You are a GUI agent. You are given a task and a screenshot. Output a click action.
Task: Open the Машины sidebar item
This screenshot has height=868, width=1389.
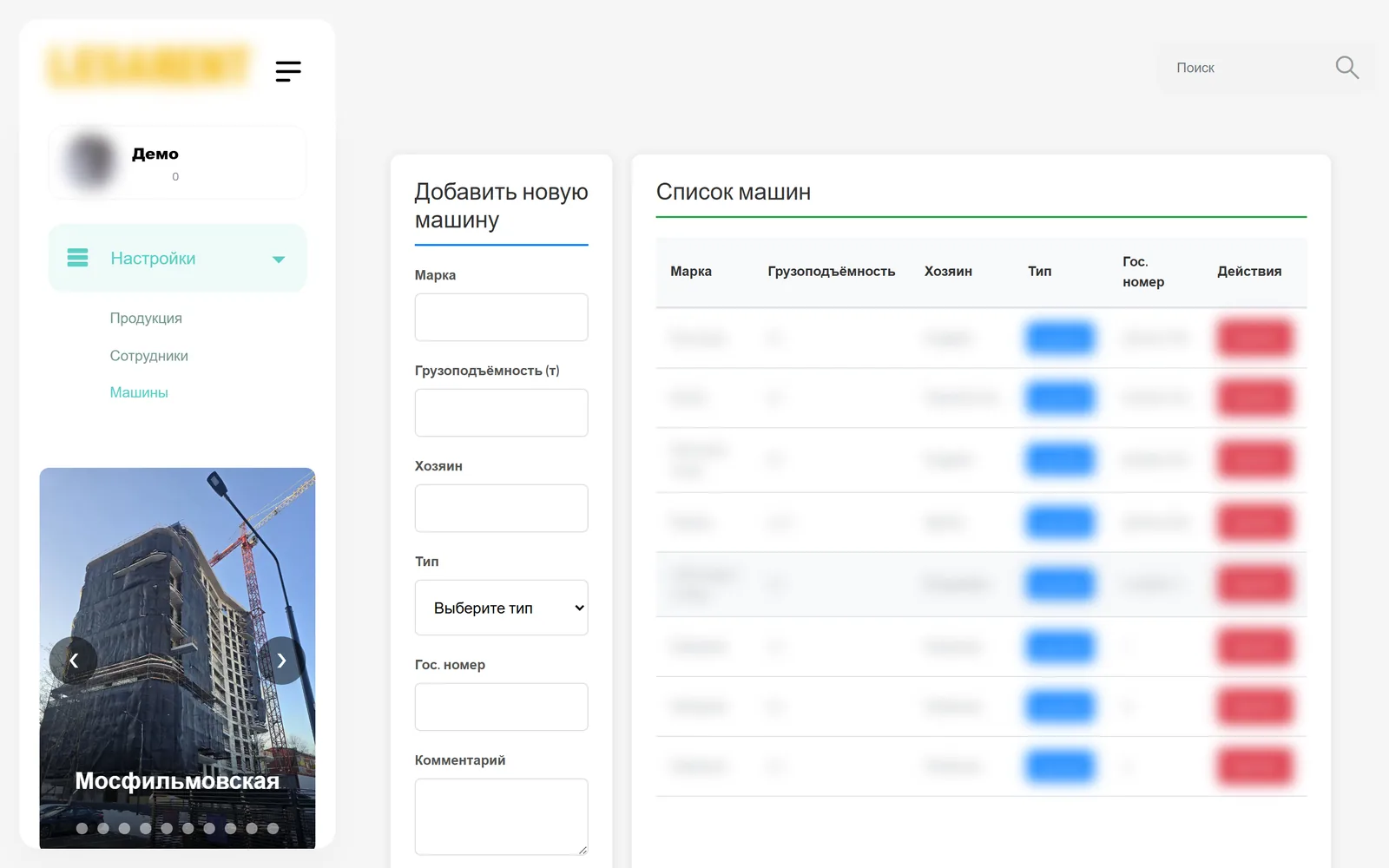[x=139, y=392]
